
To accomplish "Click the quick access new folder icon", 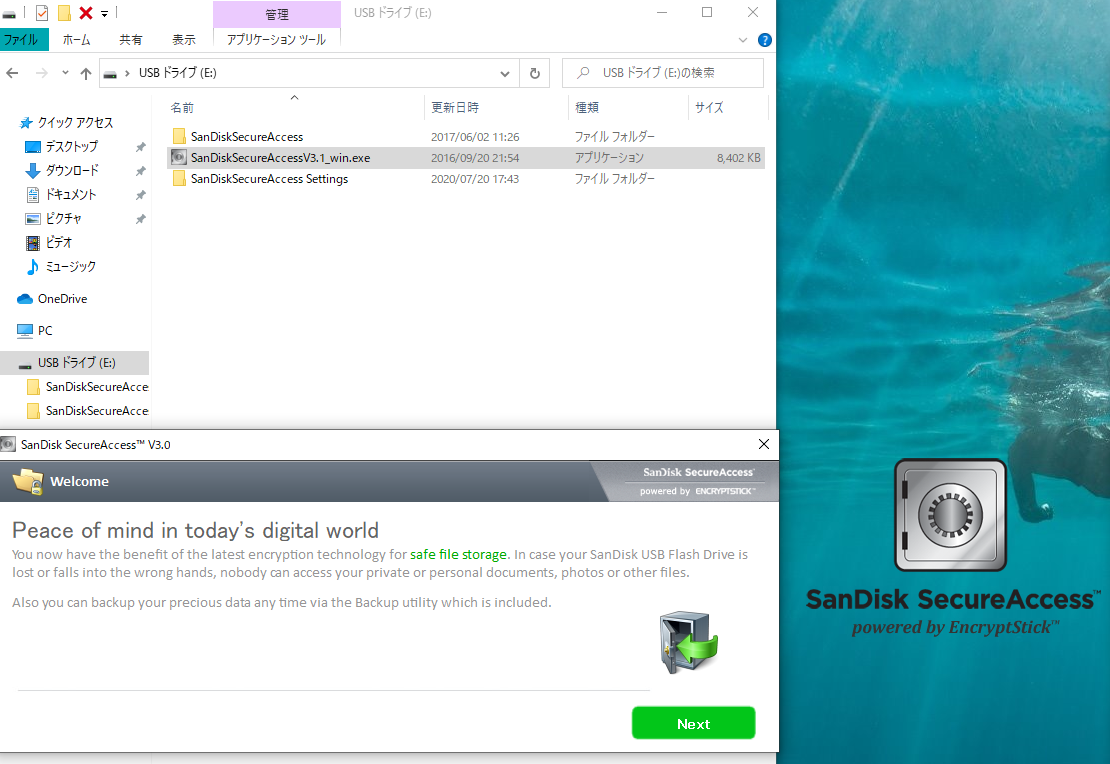I will tap(64, 13).
